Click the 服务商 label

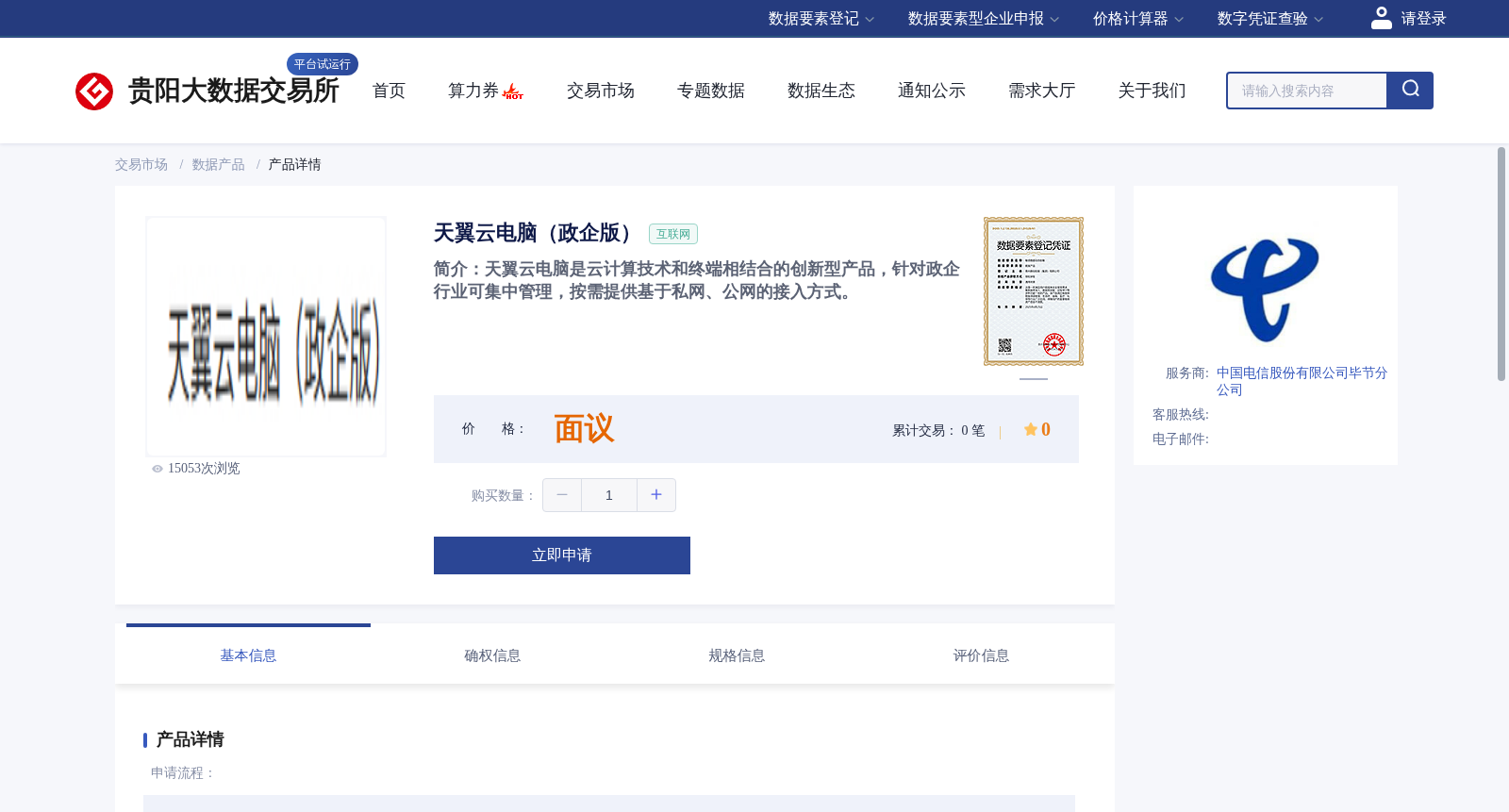1187,373
